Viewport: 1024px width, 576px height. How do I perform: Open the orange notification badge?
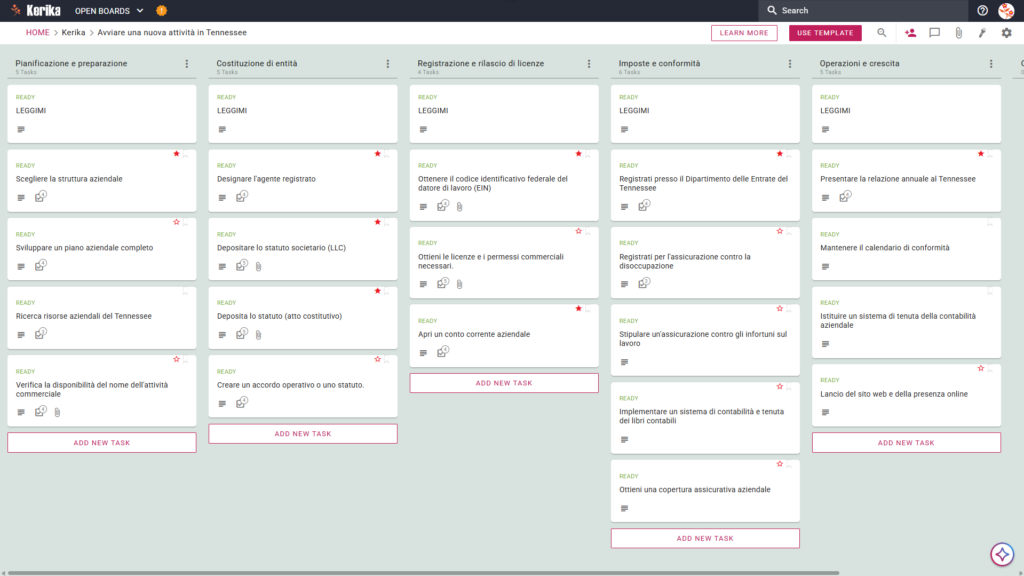(x=161, y=10)
